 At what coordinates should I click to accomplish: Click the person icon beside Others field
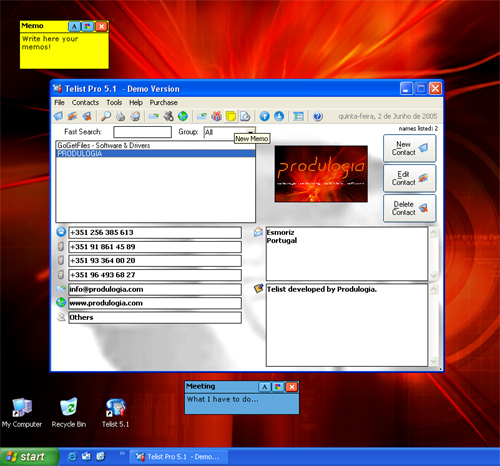[61, 317]
